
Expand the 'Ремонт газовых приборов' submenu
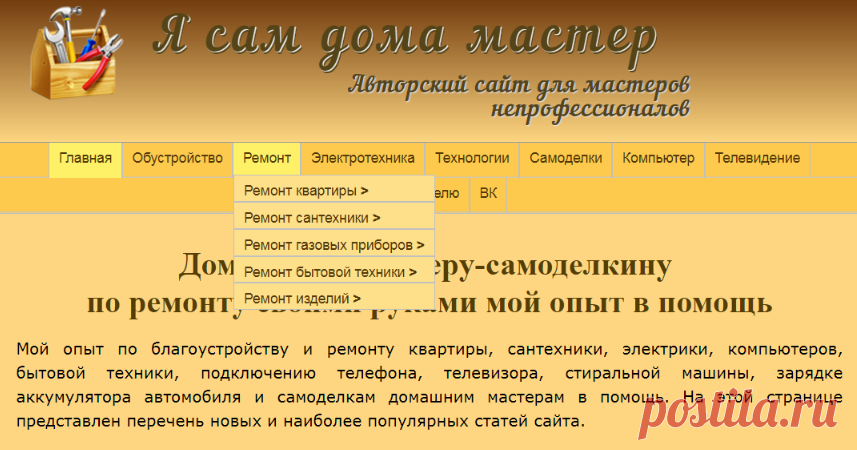tap(333, 244)
